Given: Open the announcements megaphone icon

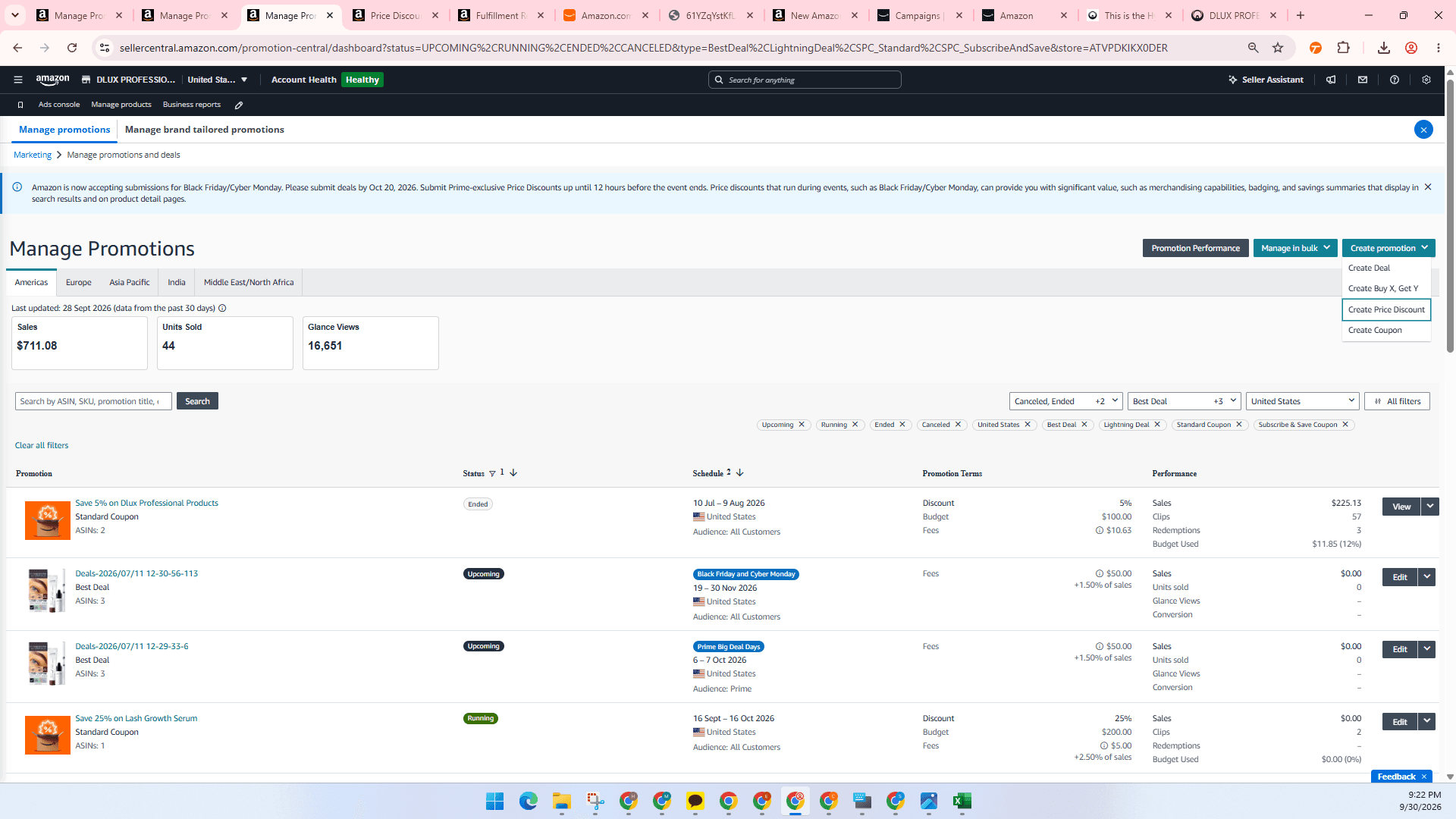Looking at the screenshot, I should click(x=1331, y=80).
